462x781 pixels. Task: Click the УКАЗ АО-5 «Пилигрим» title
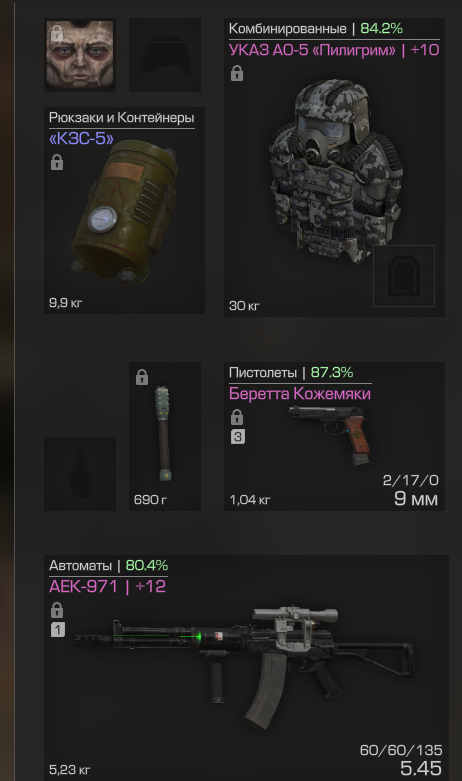pos(334,50)
